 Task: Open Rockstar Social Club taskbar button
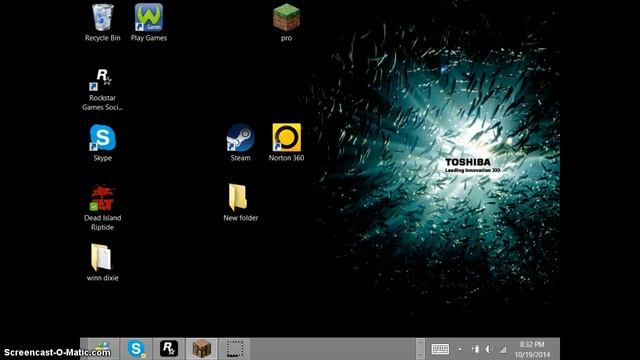[169, 349]
